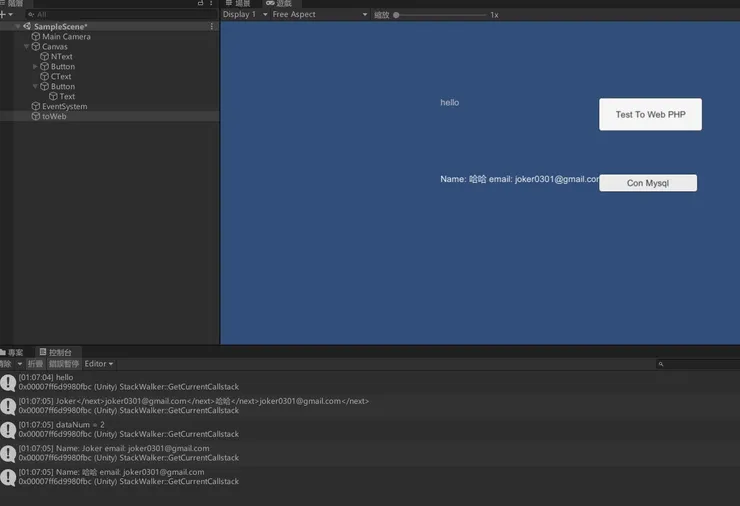The width and height of the screenshot is (740, 506).
Task: Select the NText object row
Action: pos(109,56)
